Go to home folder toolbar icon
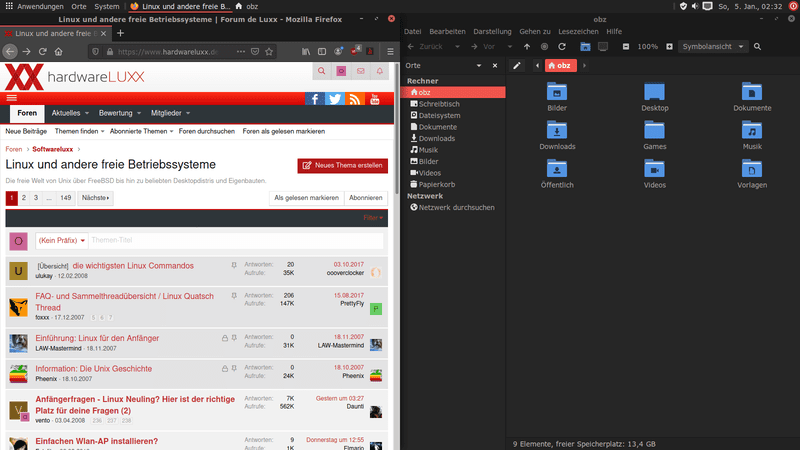Image resolution: width=800 pixels, height=450 pixels. coord(585,46)
